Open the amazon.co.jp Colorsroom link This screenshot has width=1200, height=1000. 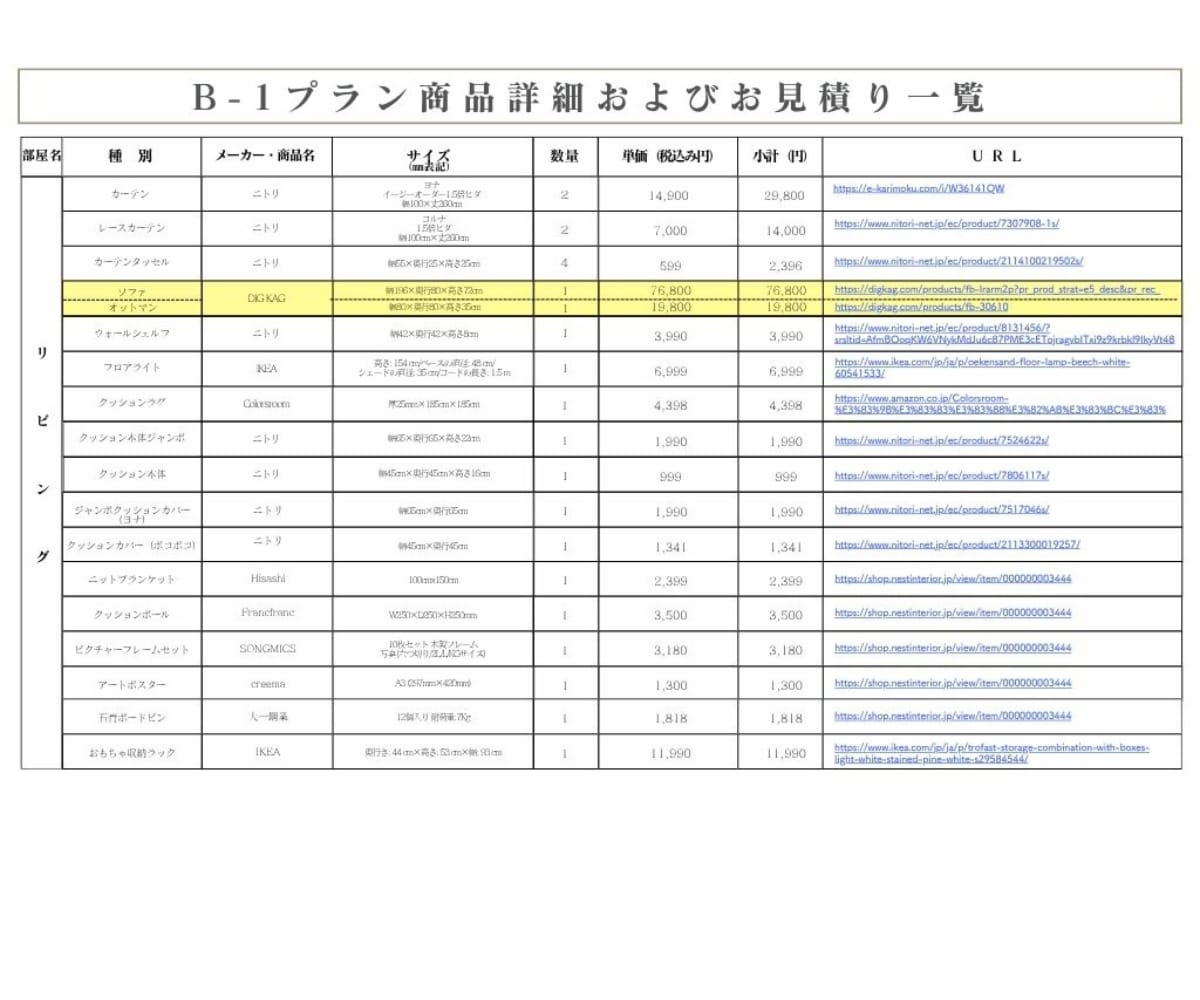click(x=1000, y=404)
